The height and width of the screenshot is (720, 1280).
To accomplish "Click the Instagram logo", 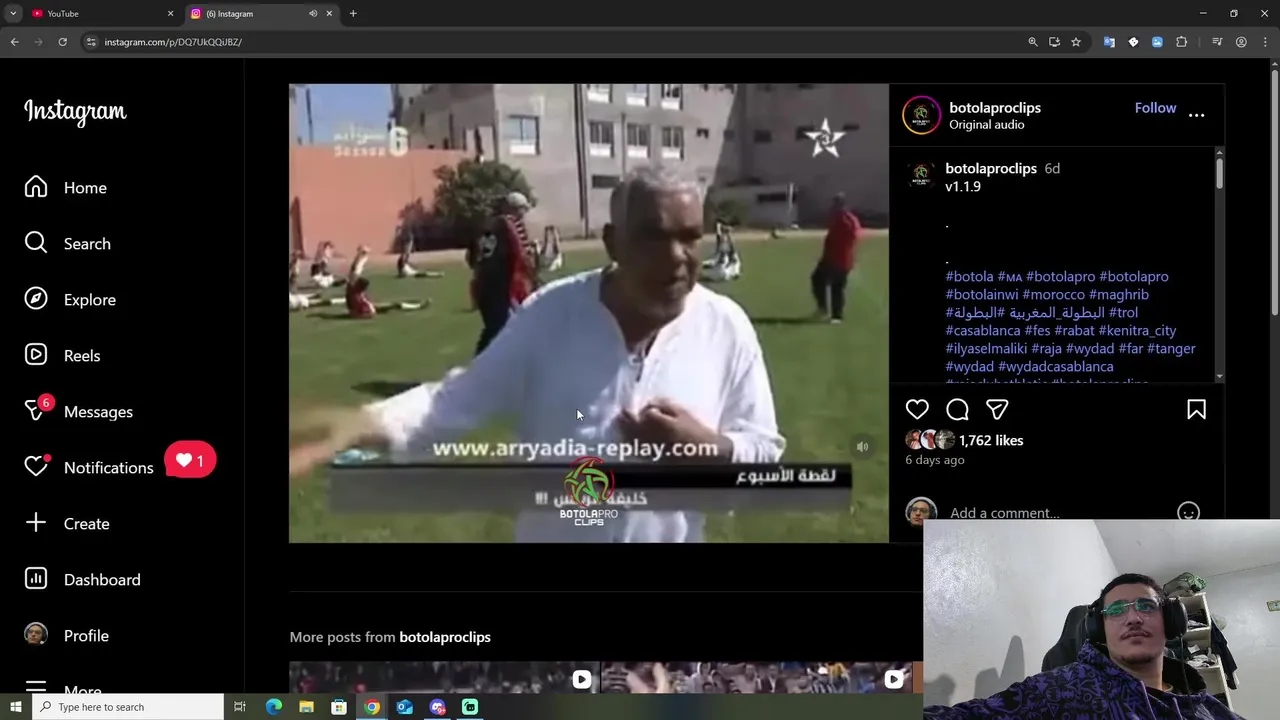I will (x=75, y=112).
